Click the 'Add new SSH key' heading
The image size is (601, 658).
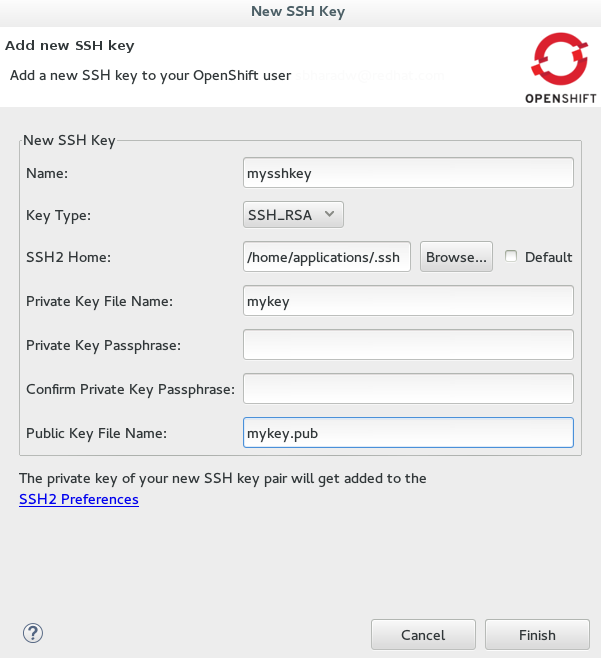tap(70, 45)
